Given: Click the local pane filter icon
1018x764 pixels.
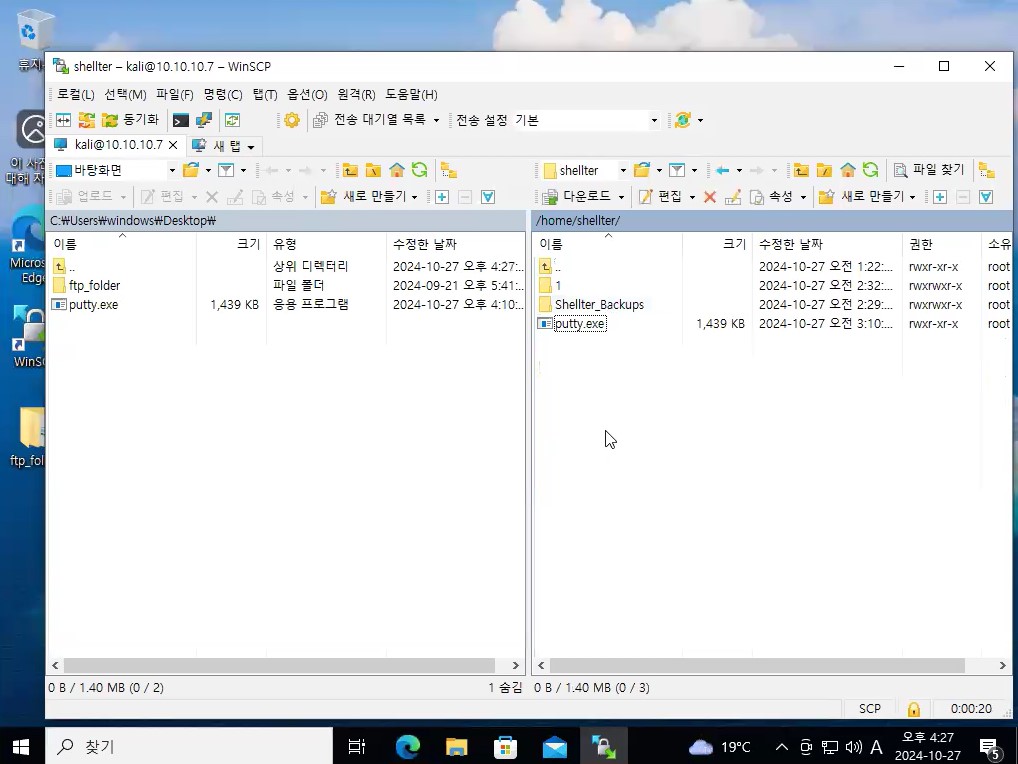Looking at the screenshot, I should click(226, 171).
